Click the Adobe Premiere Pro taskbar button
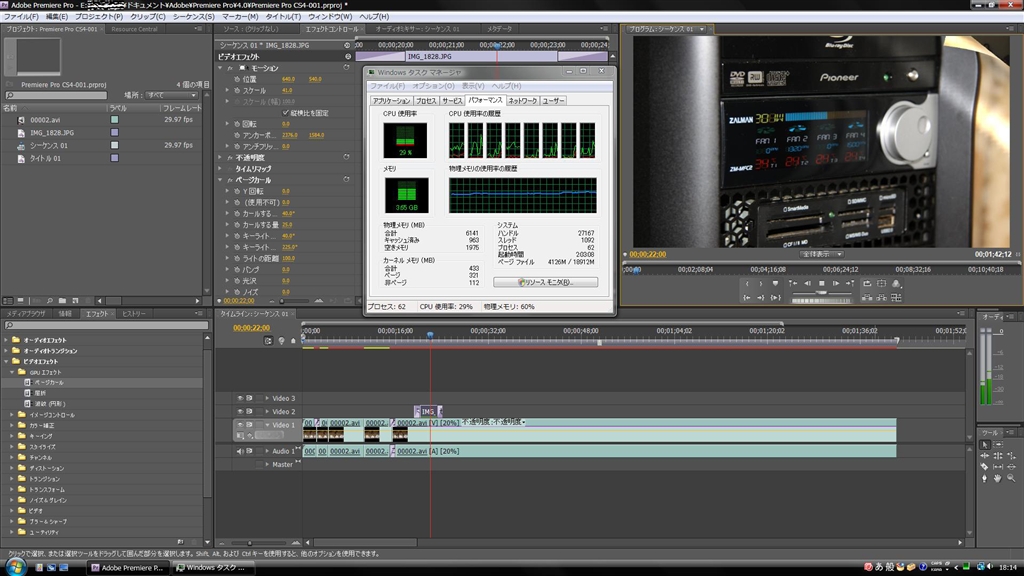Image resolution: width=1024 pixels, height=576 pixels. 127,567
